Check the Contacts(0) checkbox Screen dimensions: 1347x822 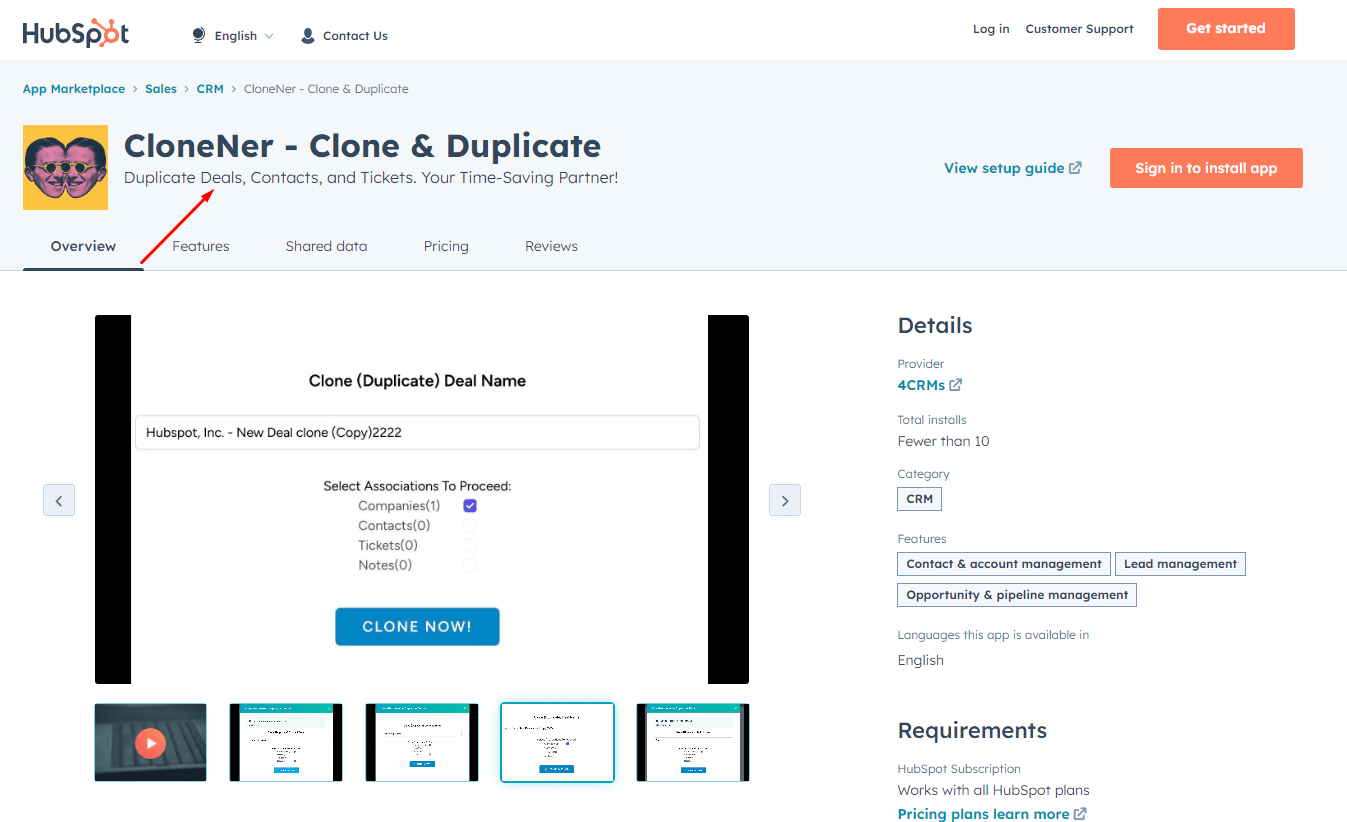470,526
